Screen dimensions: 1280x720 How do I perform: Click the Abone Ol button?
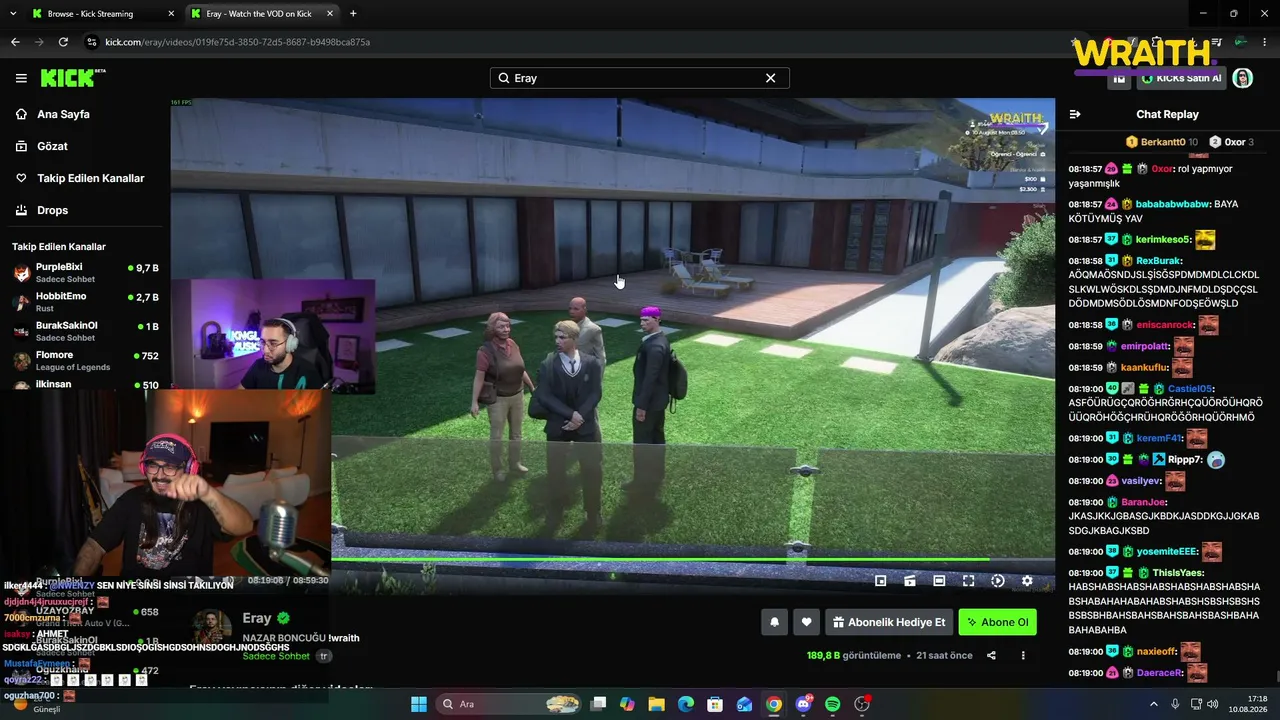[997, 622]
